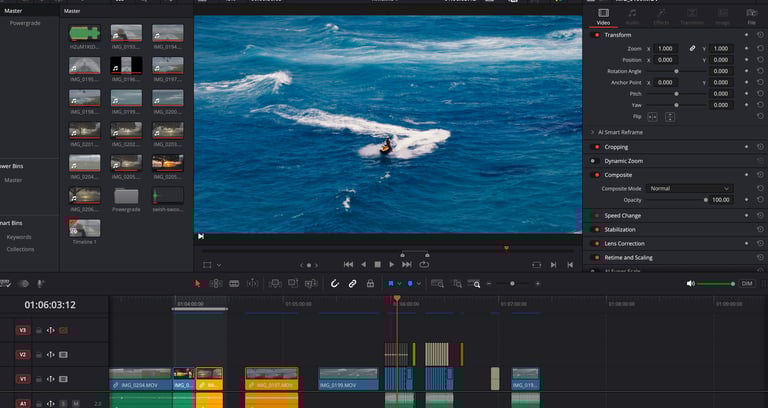
Task: Switch to the Effects inspector tab
Action: tap(661, 17)
